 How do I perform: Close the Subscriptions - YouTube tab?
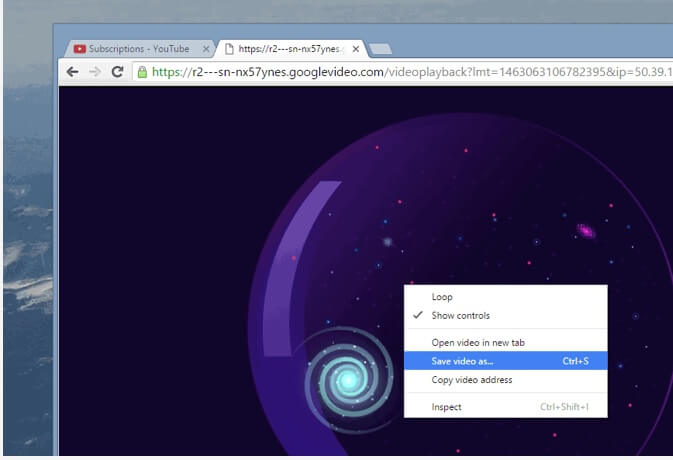(206, 49)
